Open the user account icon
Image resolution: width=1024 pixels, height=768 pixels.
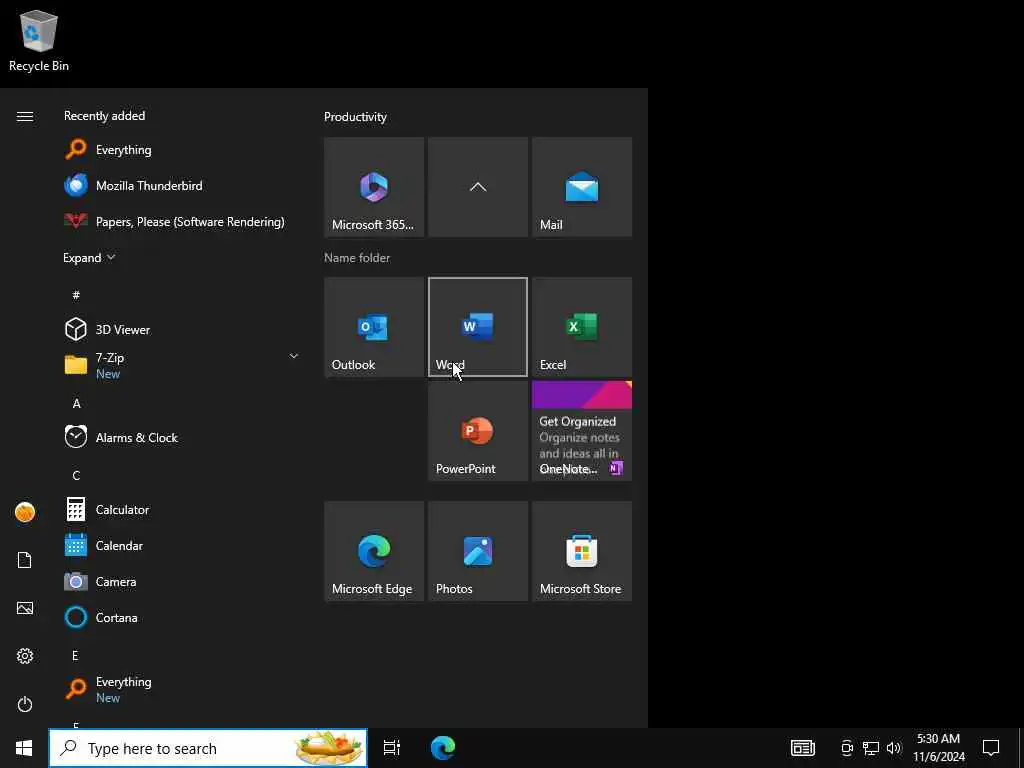point(25,512)
